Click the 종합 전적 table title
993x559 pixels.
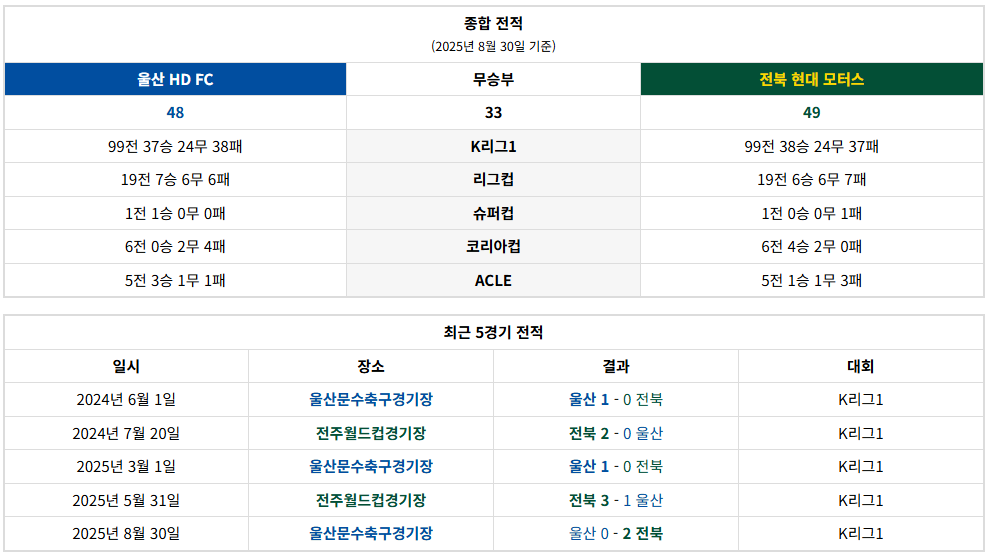coord(493,23)
